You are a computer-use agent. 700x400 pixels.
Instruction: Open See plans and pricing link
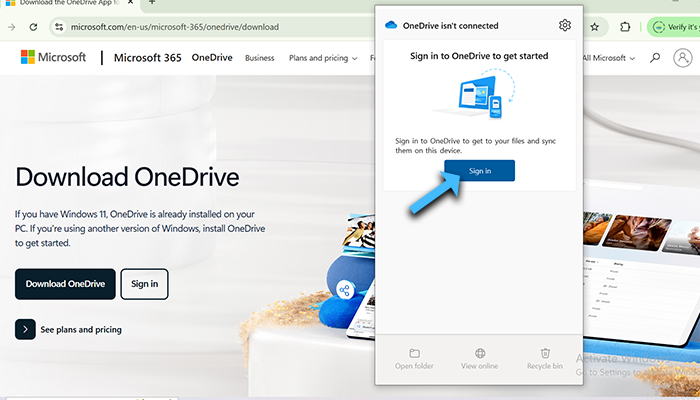point(81,329)
